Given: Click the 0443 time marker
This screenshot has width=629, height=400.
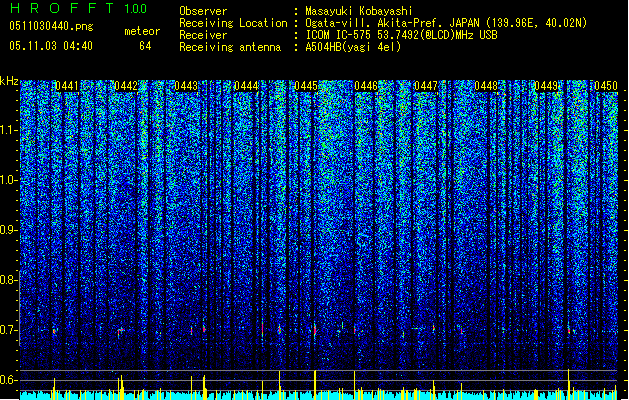Looking at the screenshot, I should pos(186,86).
